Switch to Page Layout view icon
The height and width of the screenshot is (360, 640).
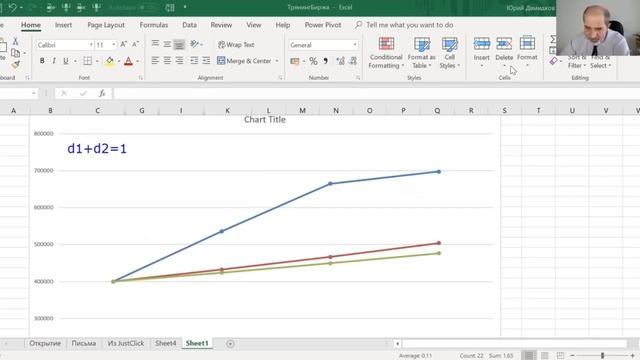pos(544,356)
